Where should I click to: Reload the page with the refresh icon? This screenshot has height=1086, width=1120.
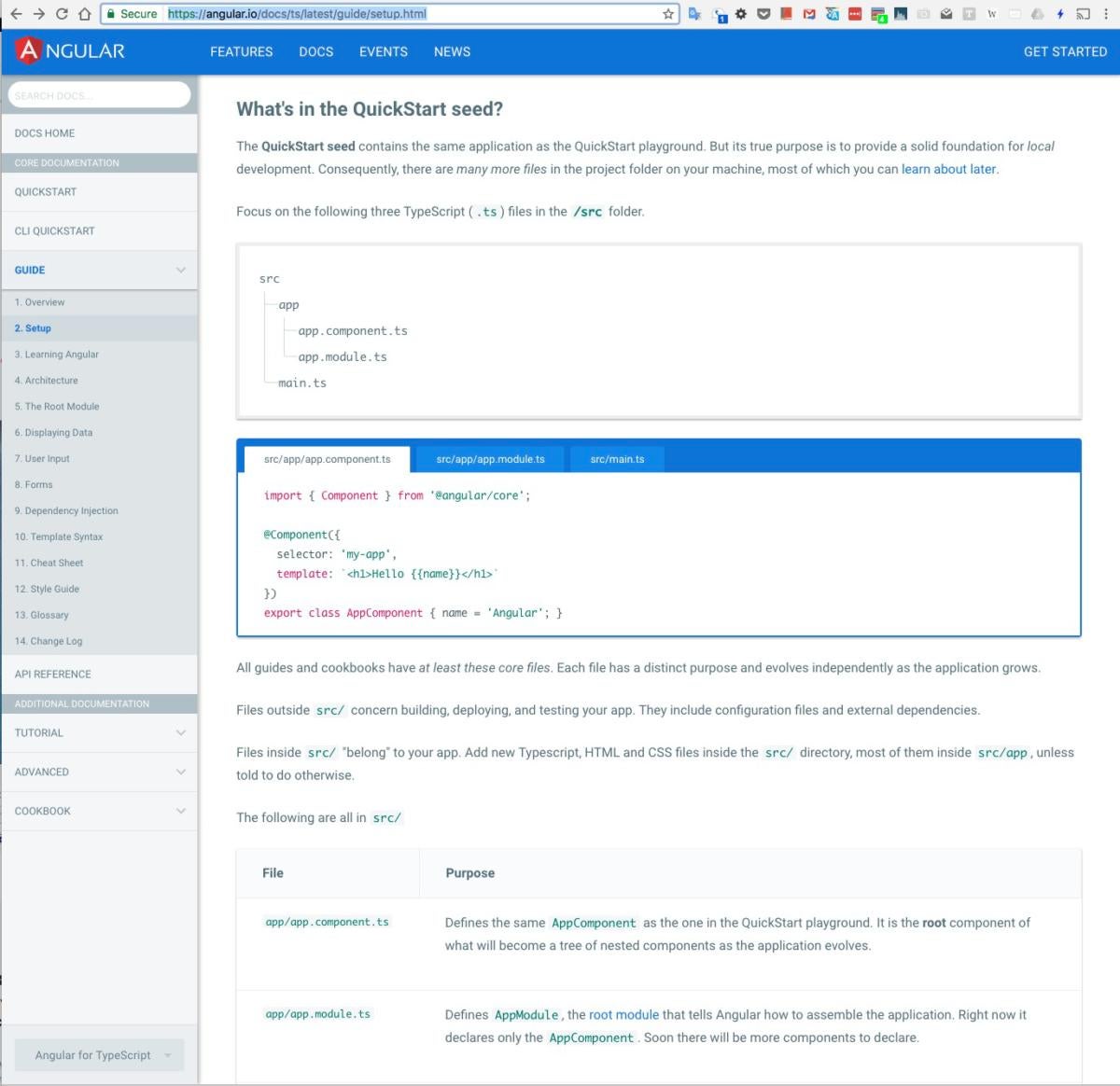point(62,14)
